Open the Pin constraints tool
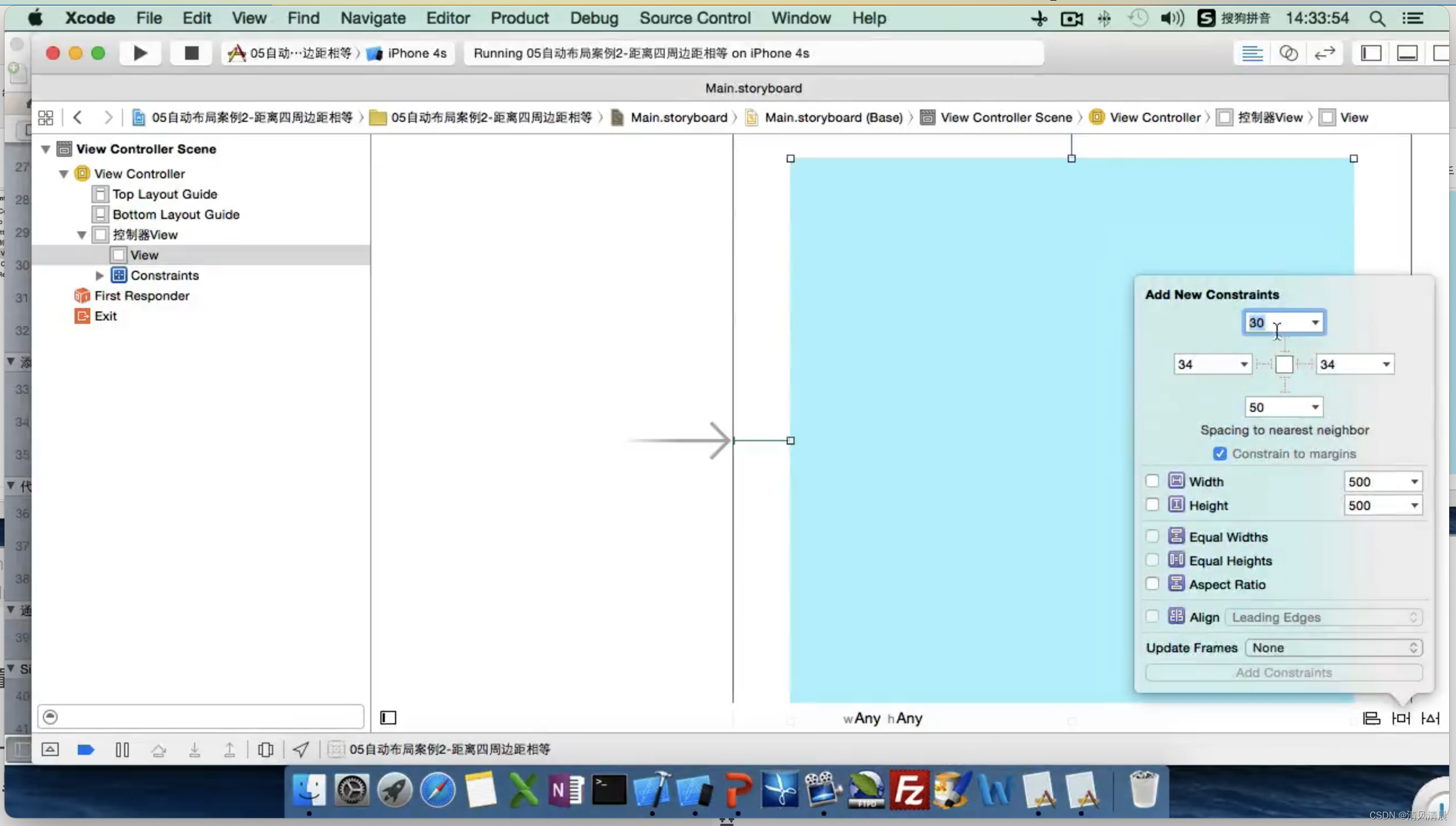The width and height of the screenshot is (1456, 826). pos(1400,718)
